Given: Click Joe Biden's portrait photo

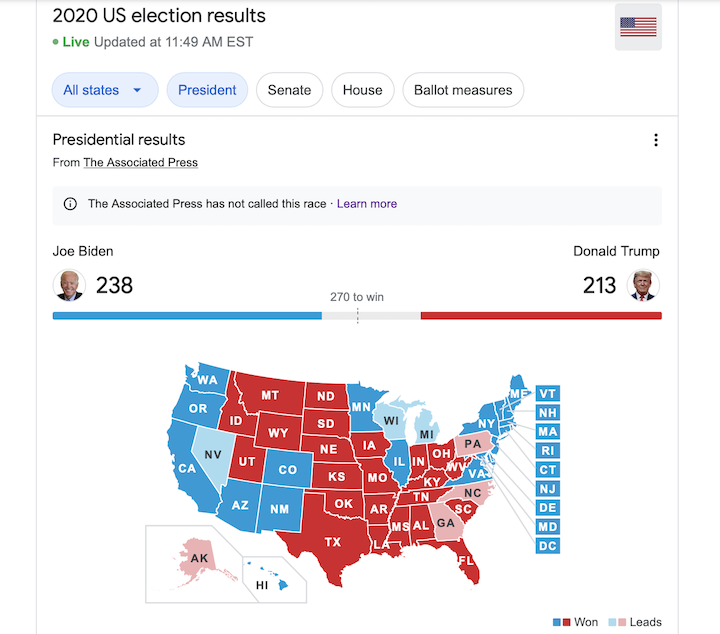Looking at the screenshot, I should tap(69, 286).
